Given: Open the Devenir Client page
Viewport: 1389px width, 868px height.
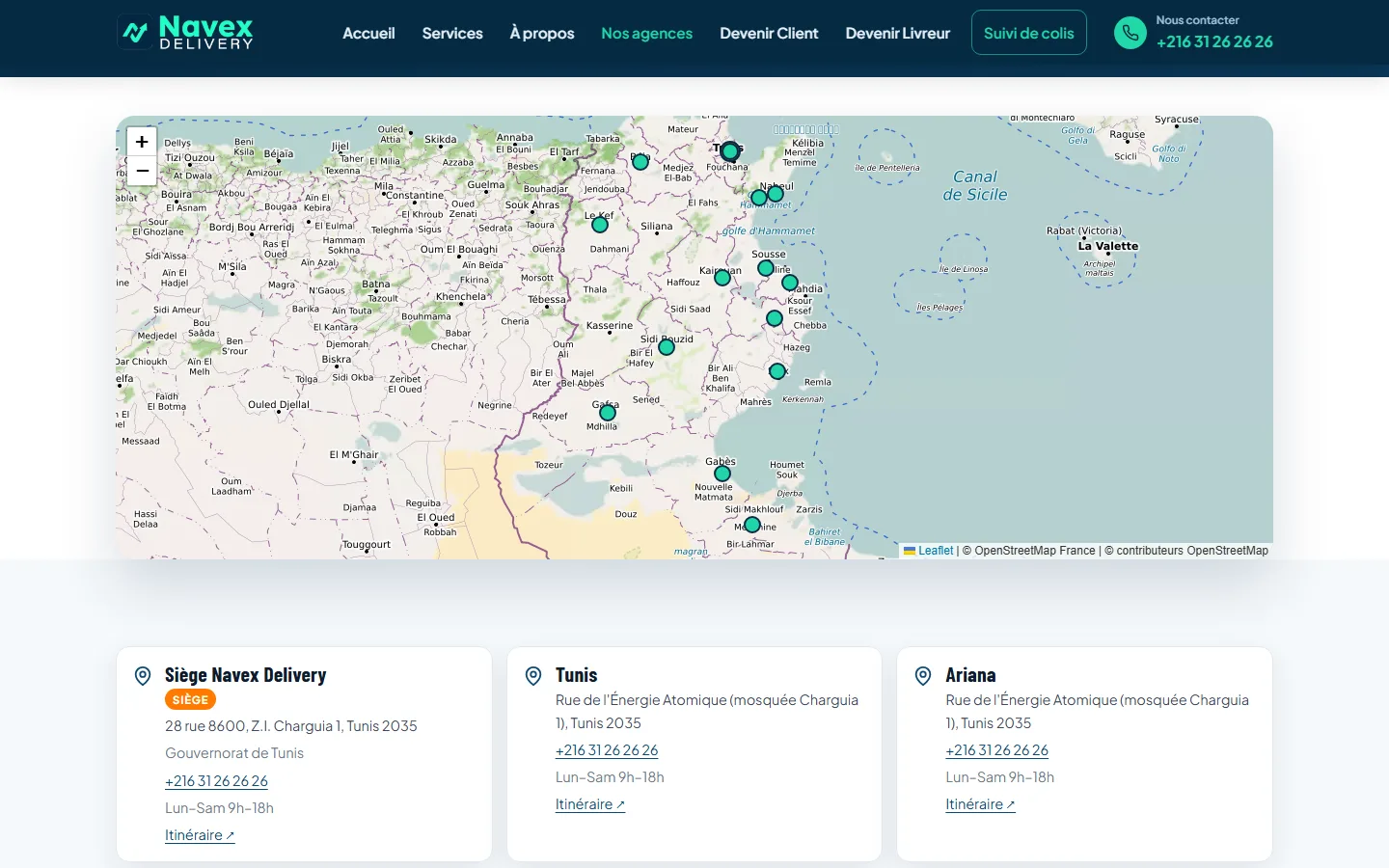Looking at the screenshot, I should coord(769,33).
